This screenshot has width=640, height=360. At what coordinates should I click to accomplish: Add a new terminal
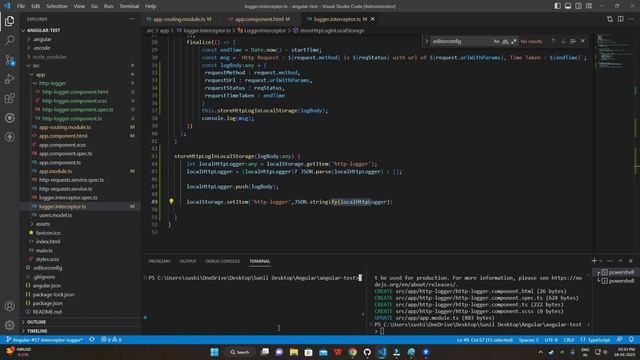point(594,261)
